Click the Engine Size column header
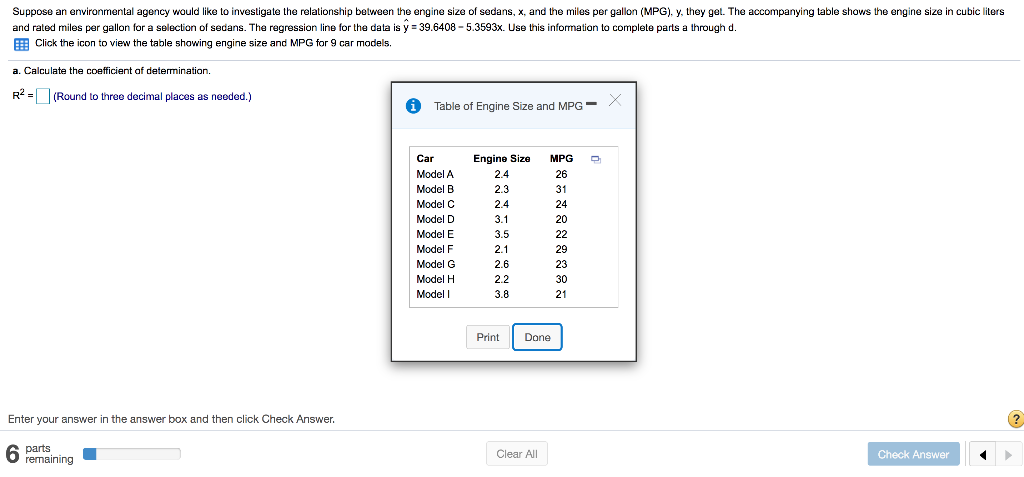Viewport: 1024px width, 477px height. [502, 159]
